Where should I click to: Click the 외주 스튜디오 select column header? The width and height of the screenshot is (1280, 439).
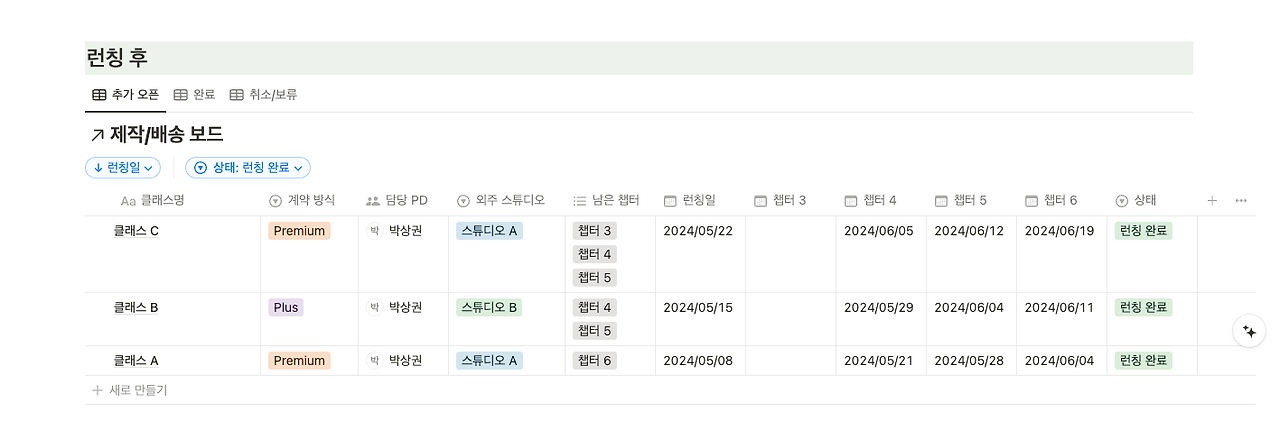pyautogui.click(x=501, y=201)
